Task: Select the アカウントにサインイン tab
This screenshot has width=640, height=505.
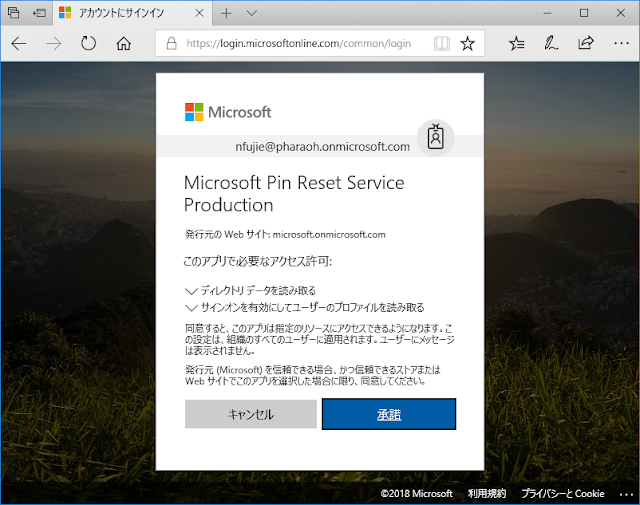Action: tap(132, 13)
